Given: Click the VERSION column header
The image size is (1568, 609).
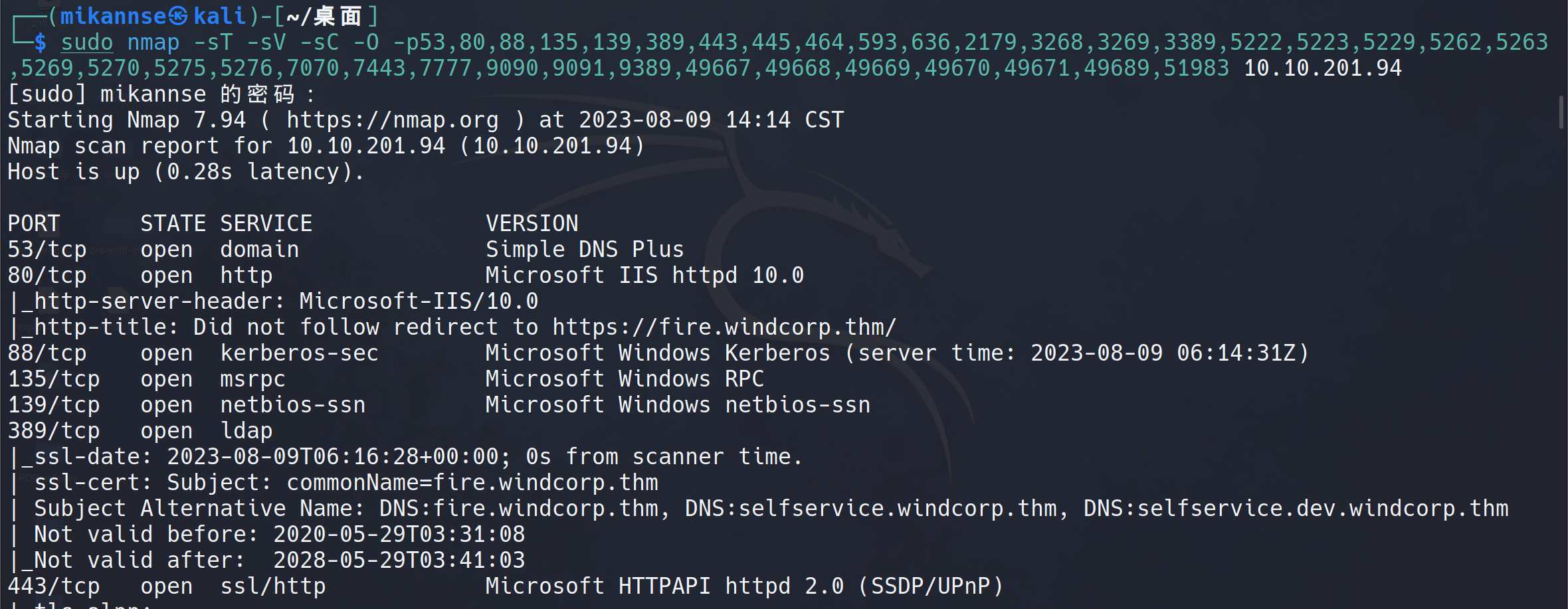Looking at the screenshot, I should (x=532, y=224).
